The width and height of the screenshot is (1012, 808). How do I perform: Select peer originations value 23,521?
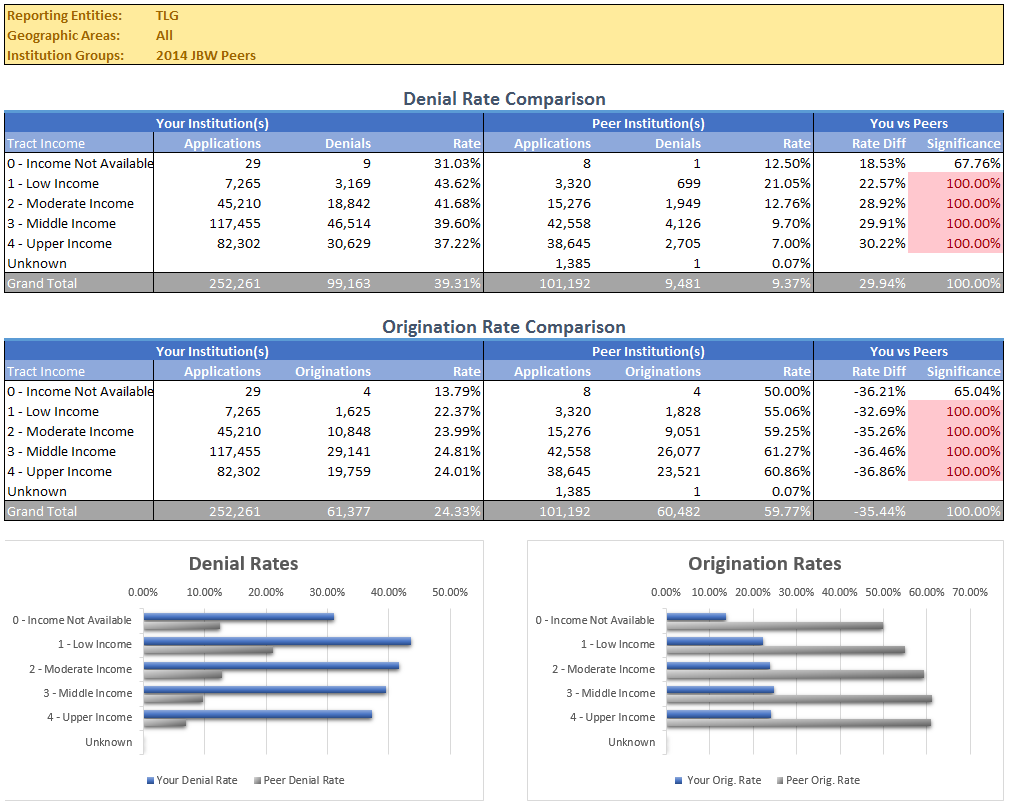[679, 471]
